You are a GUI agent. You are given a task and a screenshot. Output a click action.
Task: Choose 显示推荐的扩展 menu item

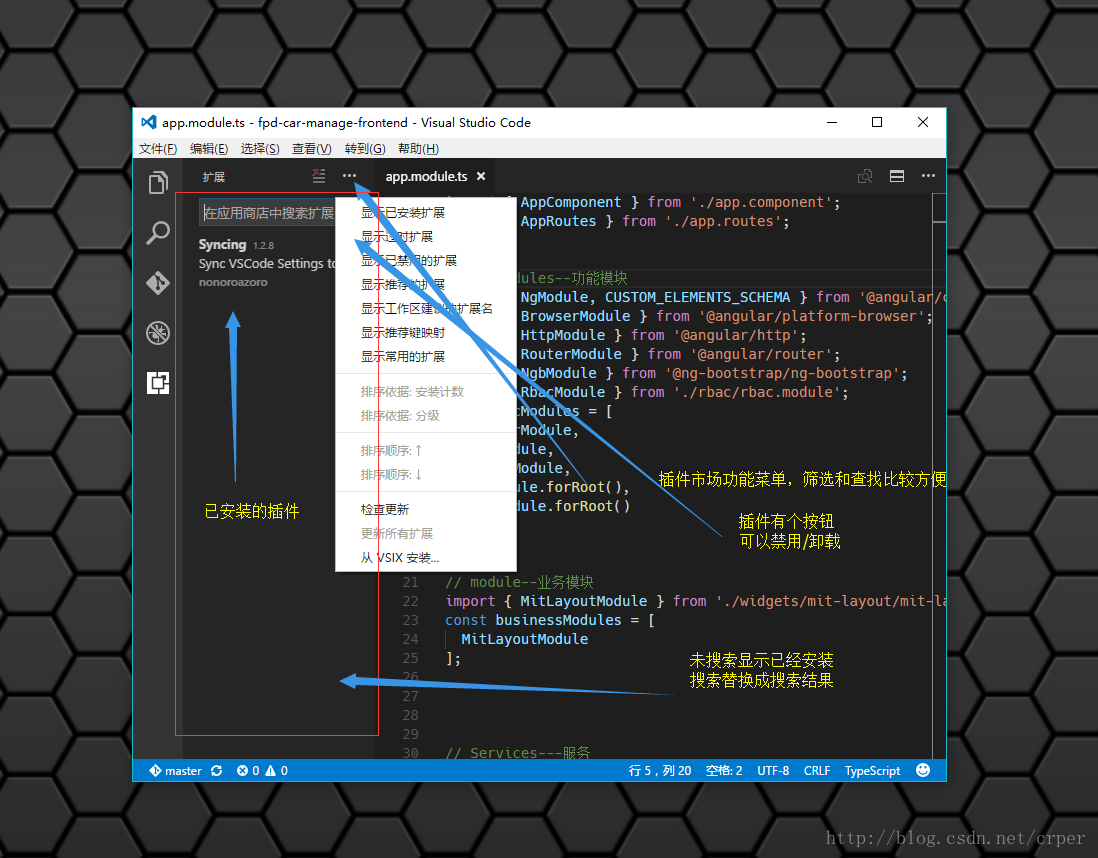[426, 284]
